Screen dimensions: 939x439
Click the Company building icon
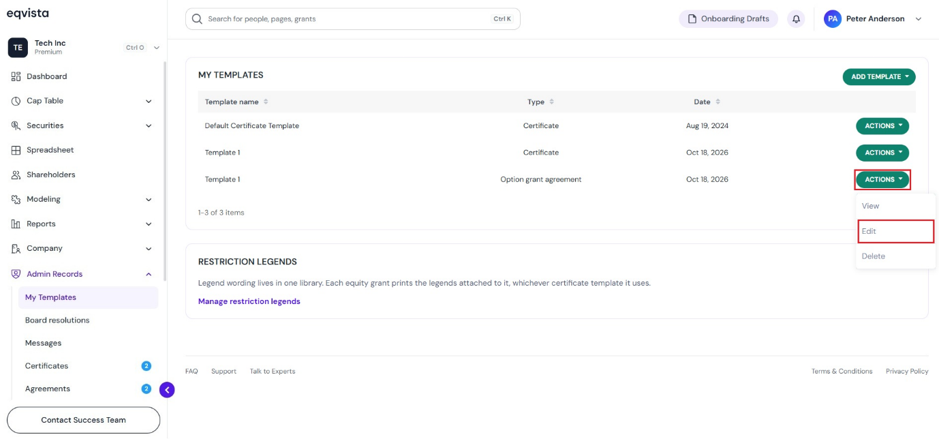(16, 249)
